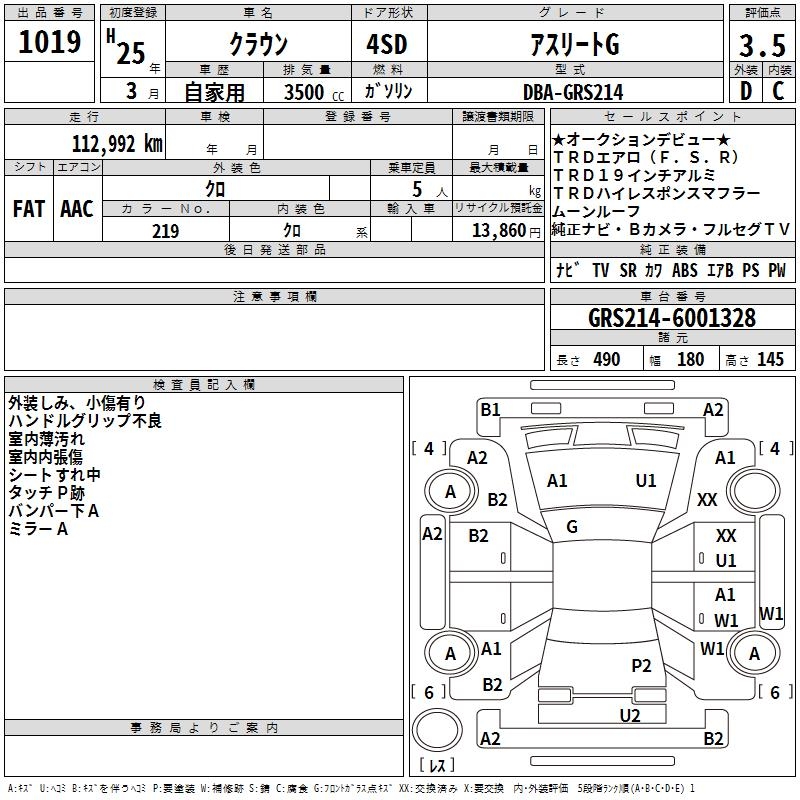
Task: Click the spare tire circle above レス
Action: pos(437,730)
